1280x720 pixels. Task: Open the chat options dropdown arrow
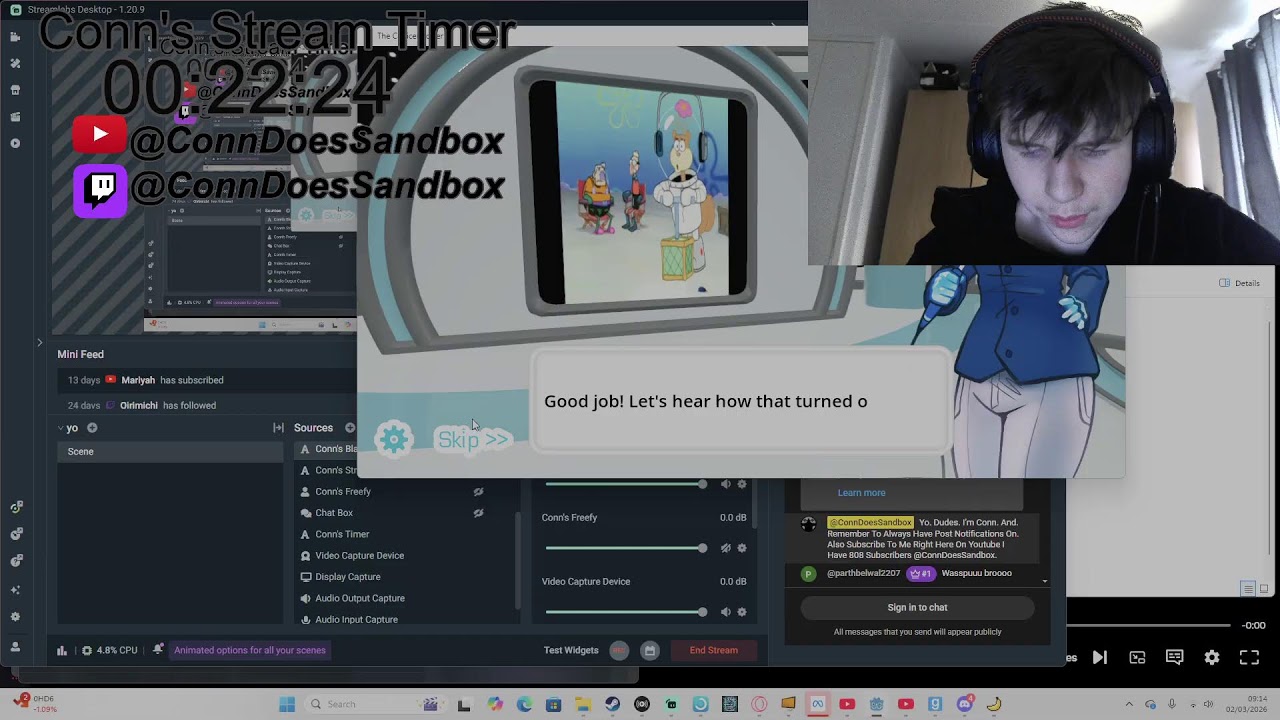[1044, 581]
